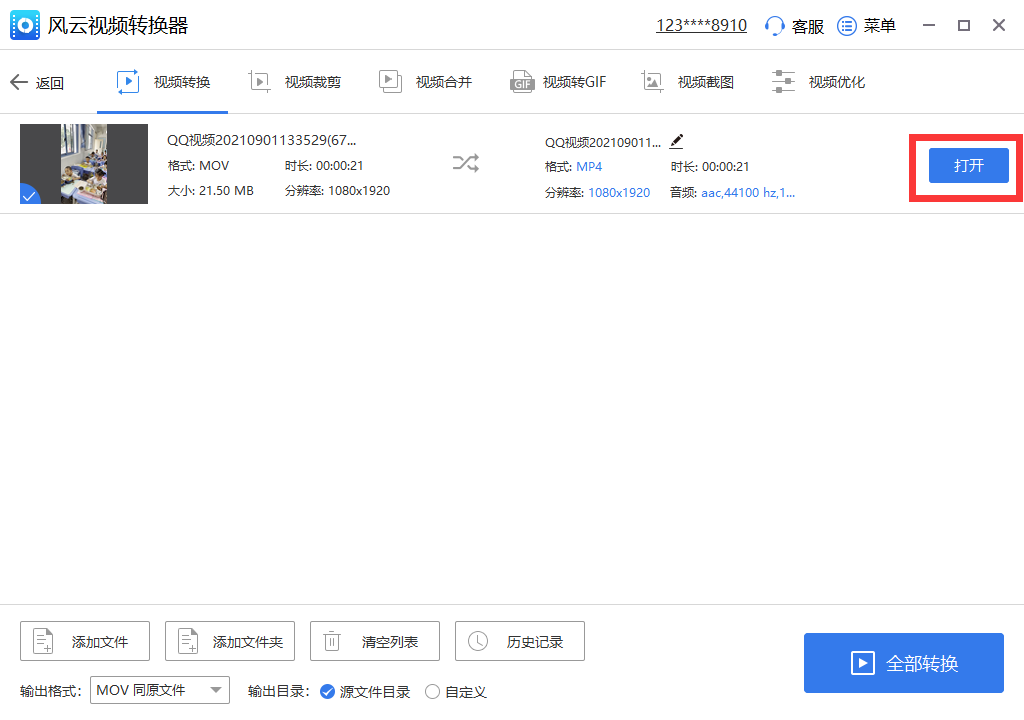This screenshot has width=1024, height=720.
Task: Click the 打开 button
Action: [x=967, y=165]
